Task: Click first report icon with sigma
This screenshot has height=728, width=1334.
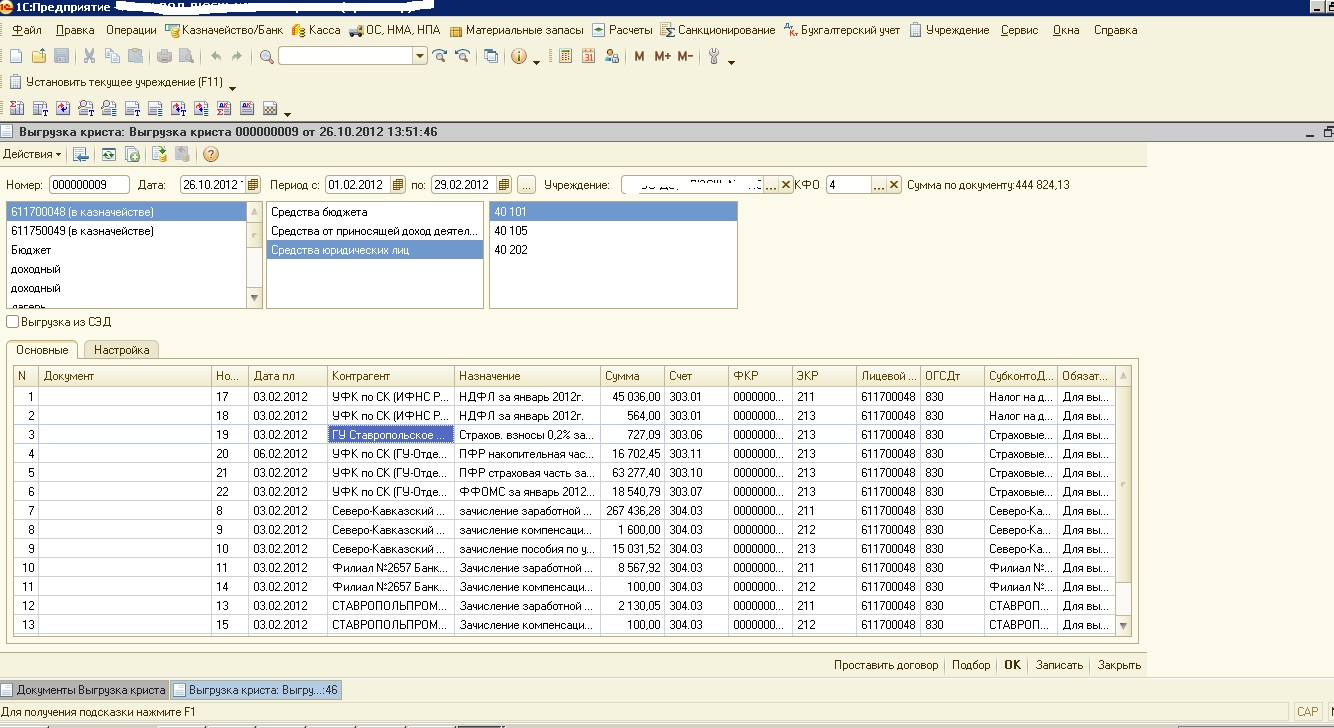Action: 16,108
